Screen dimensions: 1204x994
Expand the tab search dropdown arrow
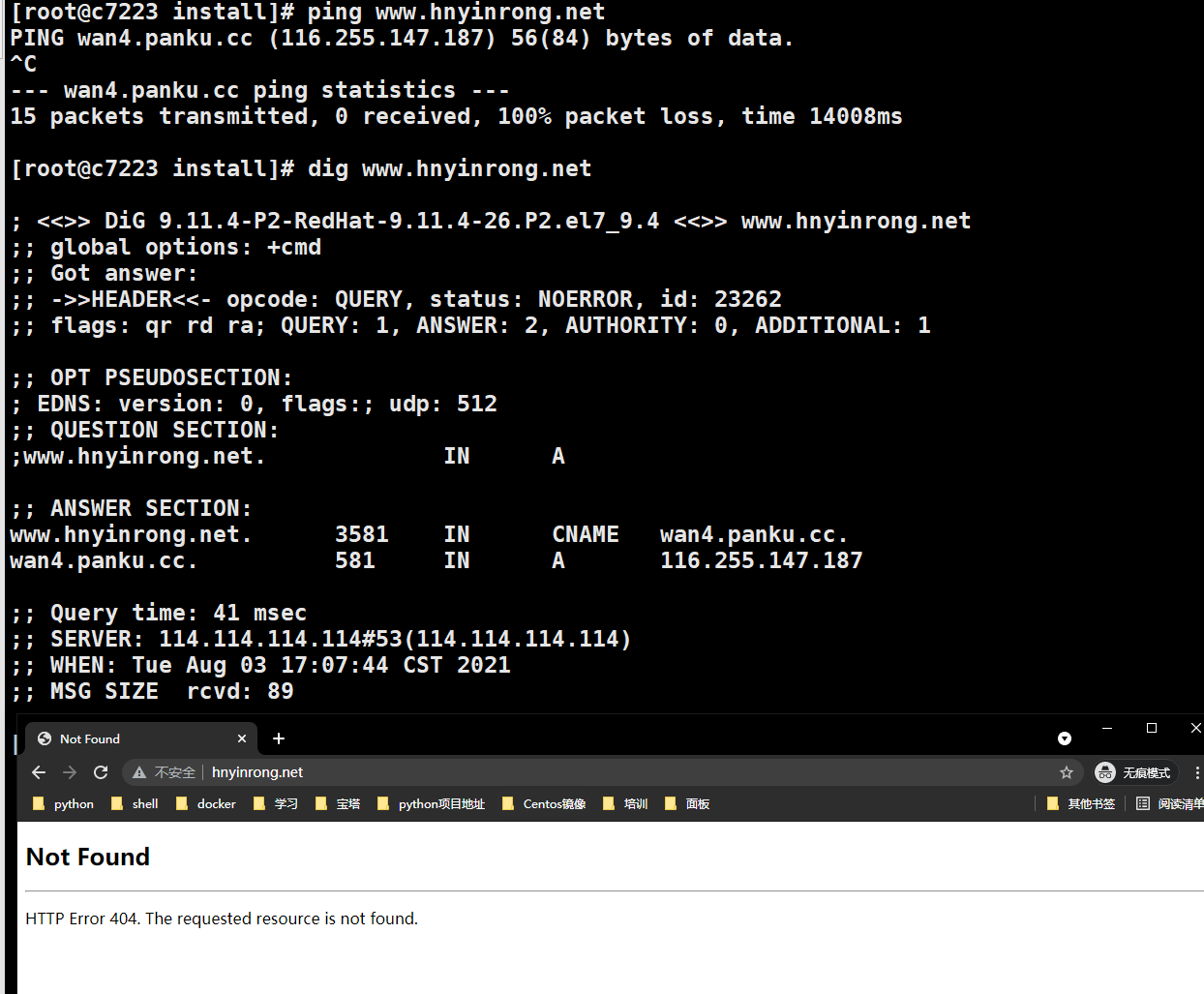tap(1065, 738)
